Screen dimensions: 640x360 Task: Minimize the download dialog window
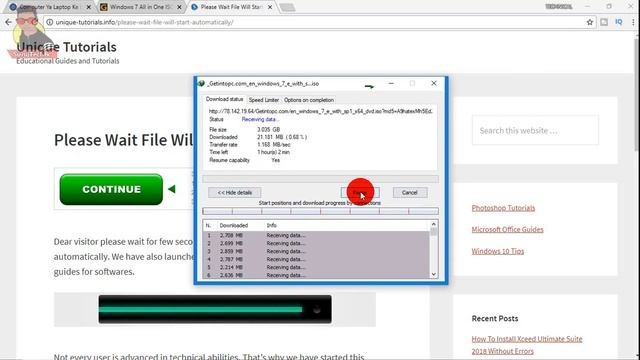[391, 83]
